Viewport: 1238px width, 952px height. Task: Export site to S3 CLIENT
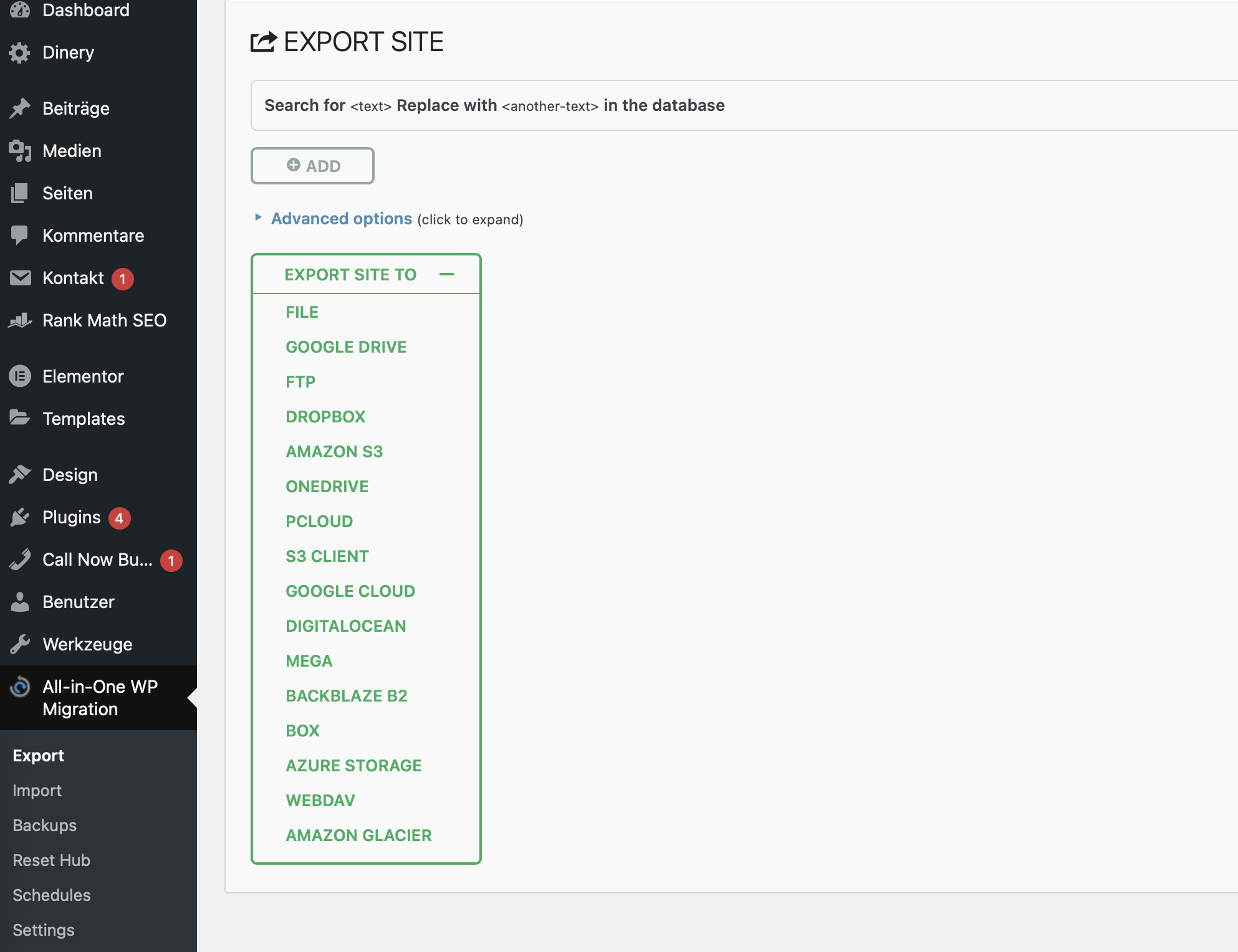327,556
